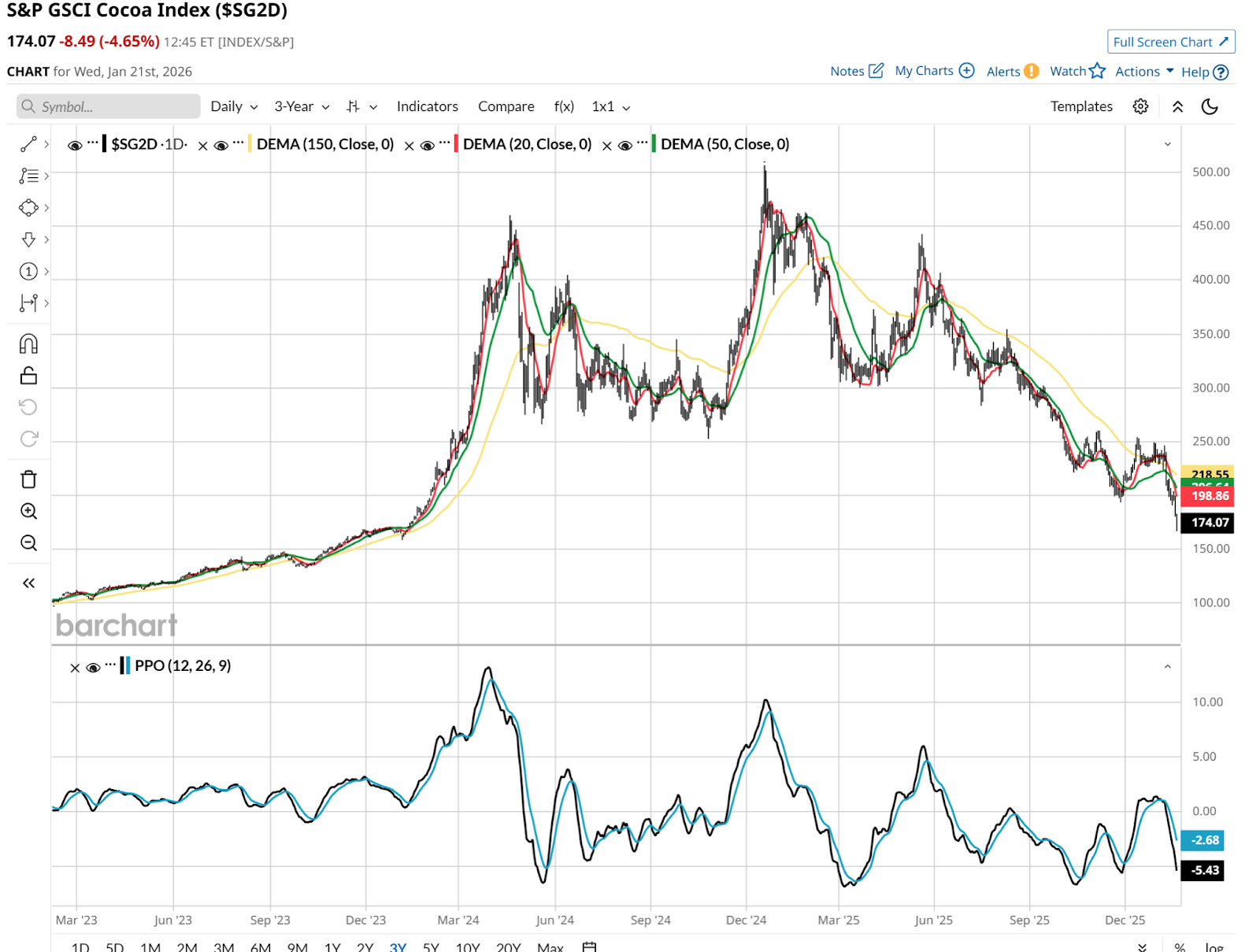Open the Actions dropdown menu
The image size is (1260, 952).
tap(1144, 72)
